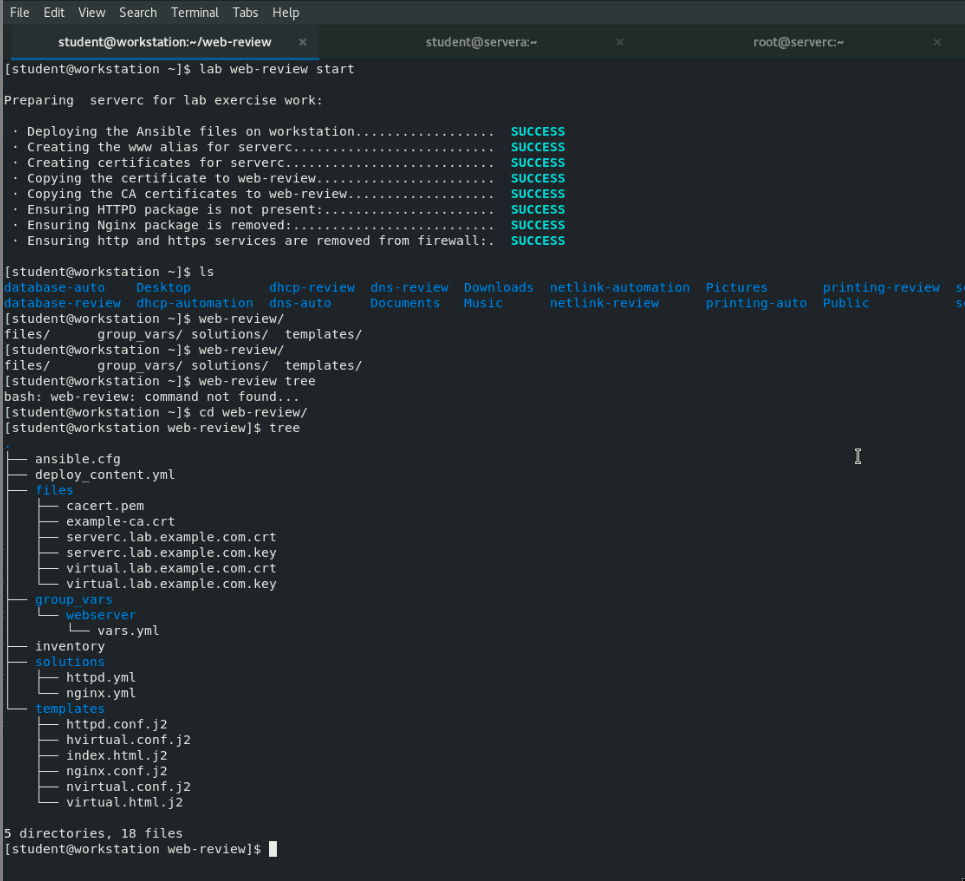Viewport: 965px width, 881px height.
Task: Click hvirtual.conf.j2 file name
Action: [x=129, y=739]
